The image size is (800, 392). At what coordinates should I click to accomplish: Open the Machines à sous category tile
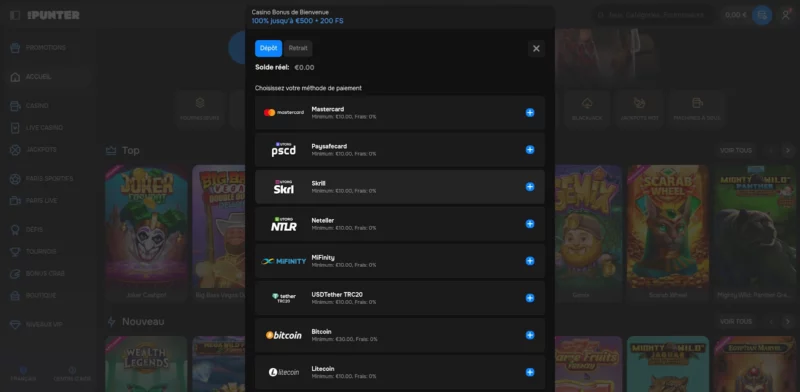(x=697, y=109)
